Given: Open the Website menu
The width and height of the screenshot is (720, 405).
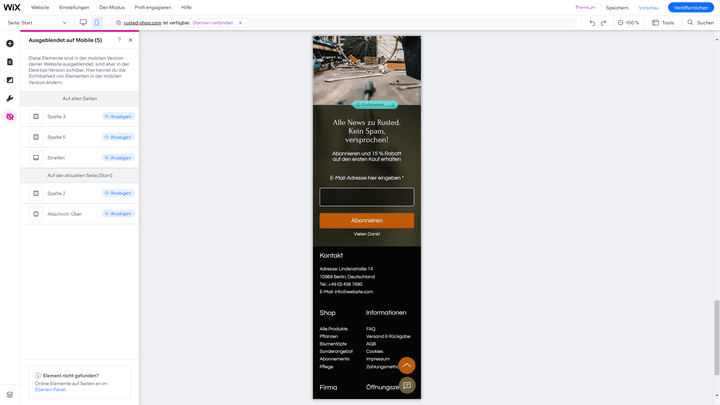Looking at the screenshot, I should tap(40, 7).
